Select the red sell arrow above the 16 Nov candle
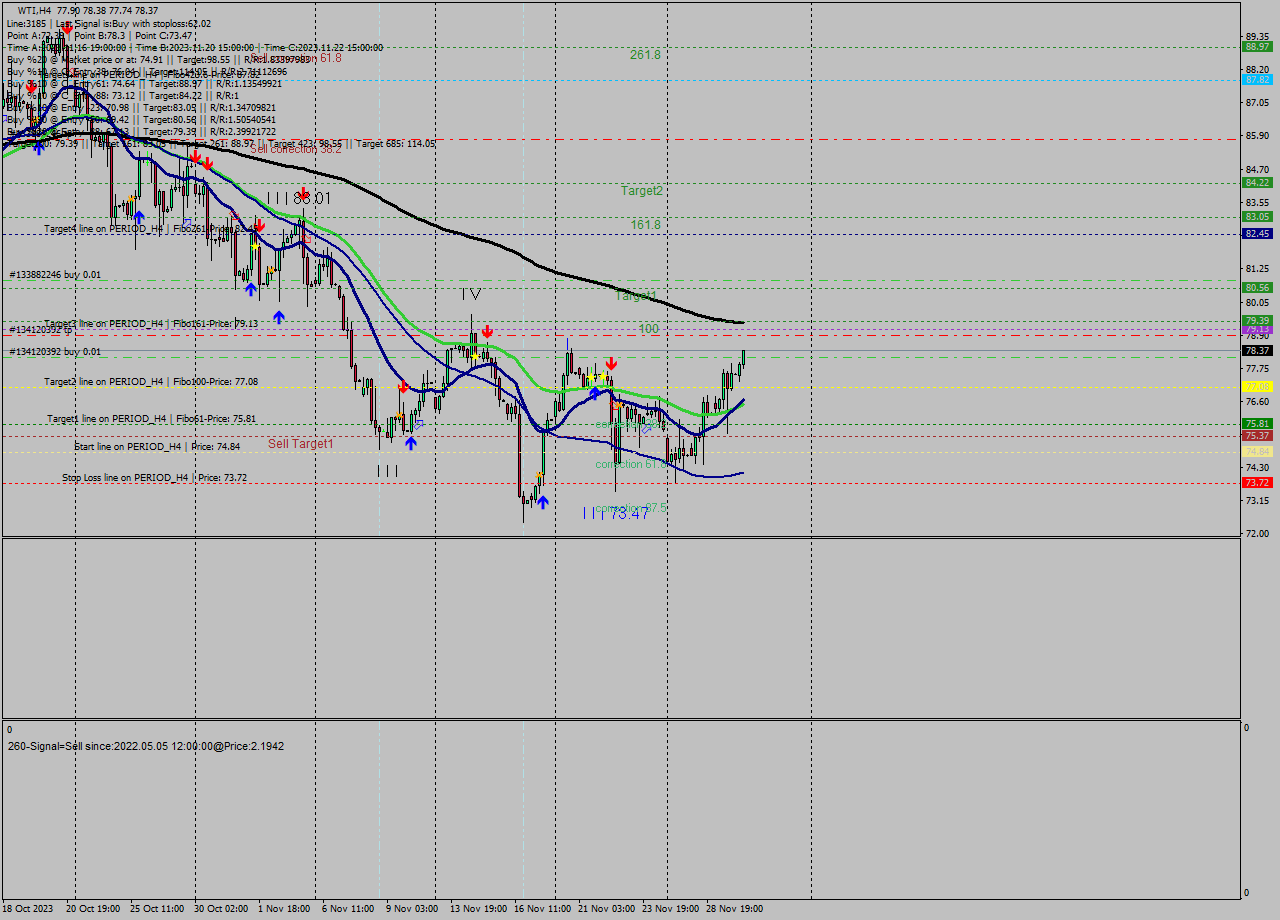The height and width of the screenshot is (920, 1280). [487, 330]
